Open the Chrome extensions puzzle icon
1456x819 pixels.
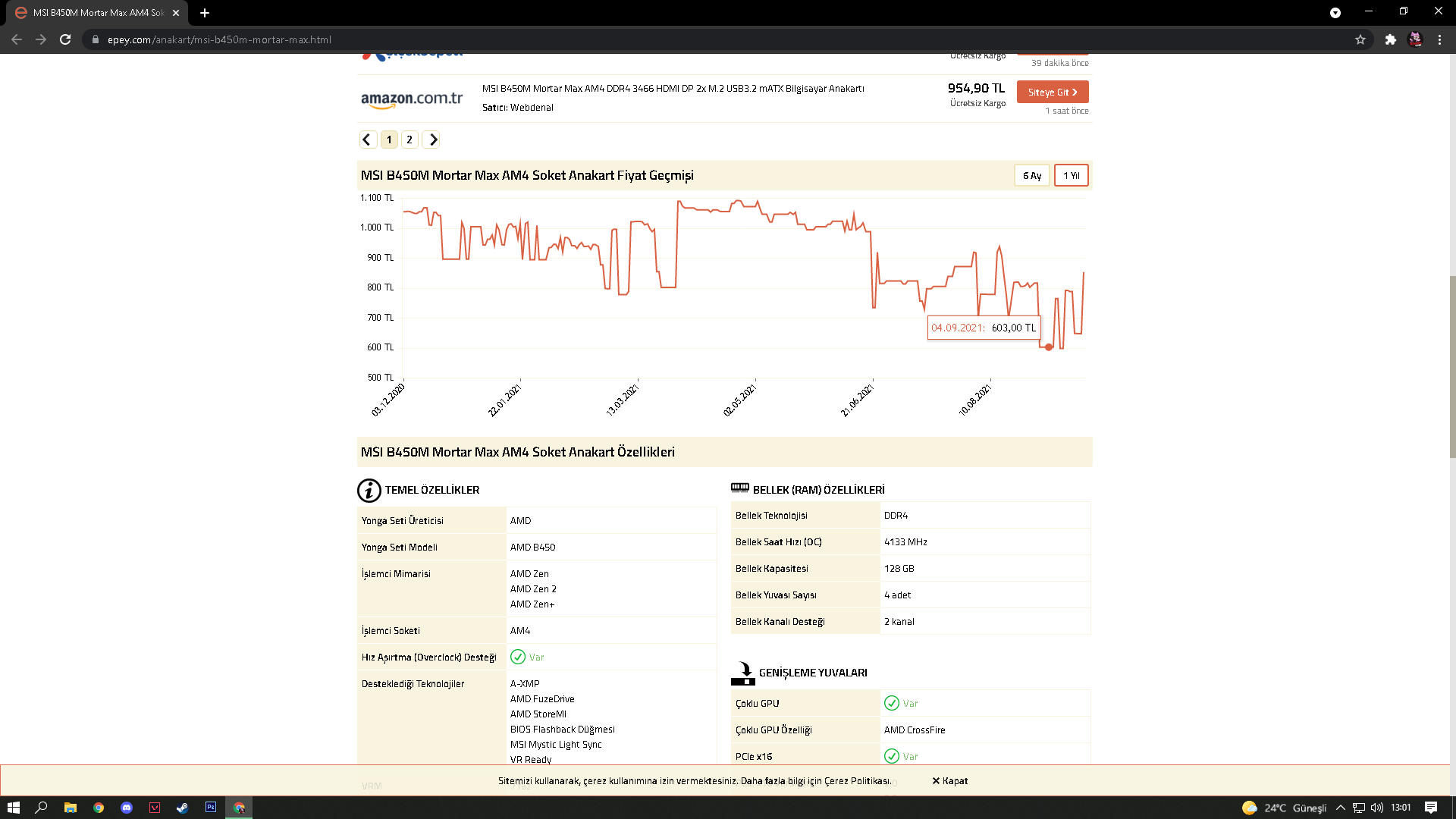coord(1390,39)
